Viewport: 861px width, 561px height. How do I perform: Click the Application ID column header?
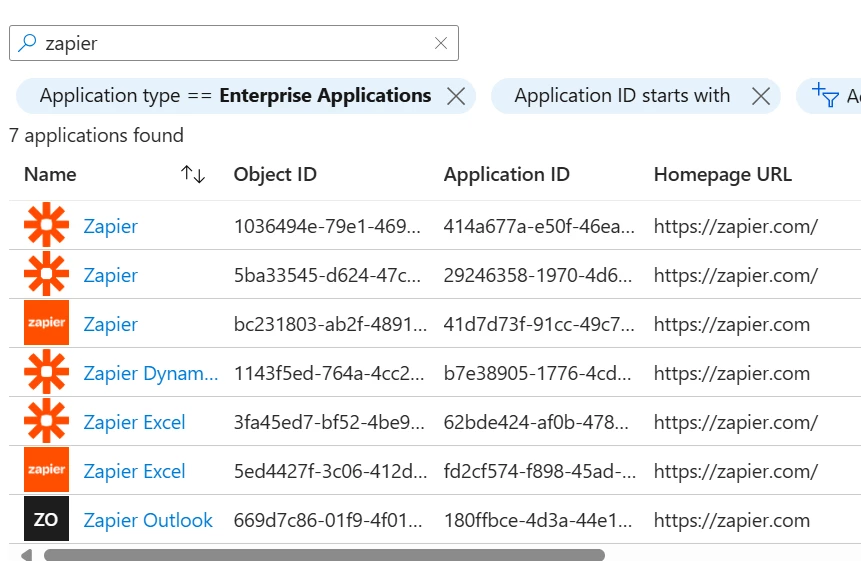tap(506, 175)
